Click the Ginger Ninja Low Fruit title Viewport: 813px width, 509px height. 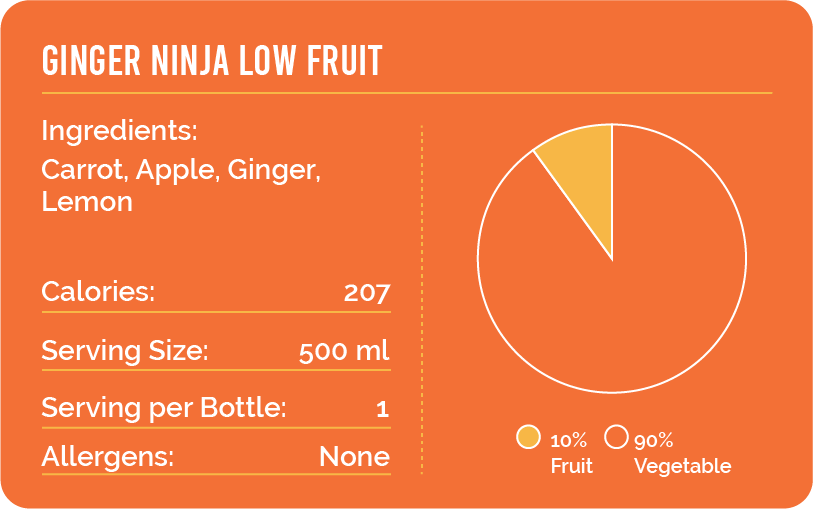click(x=212, y=62)
